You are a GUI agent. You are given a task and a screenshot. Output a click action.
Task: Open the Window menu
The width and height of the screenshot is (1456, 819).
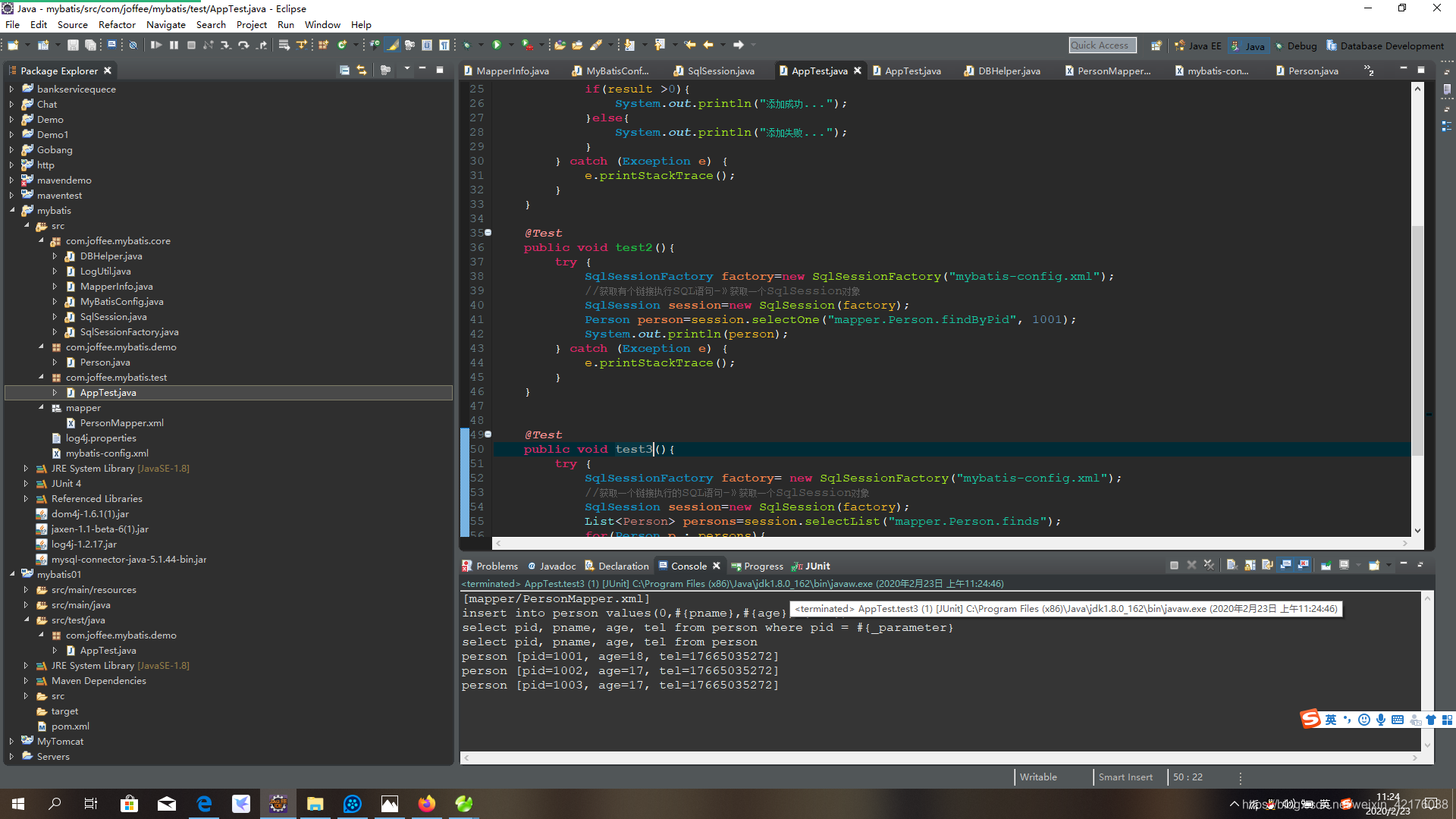click(x=322, y=24)
